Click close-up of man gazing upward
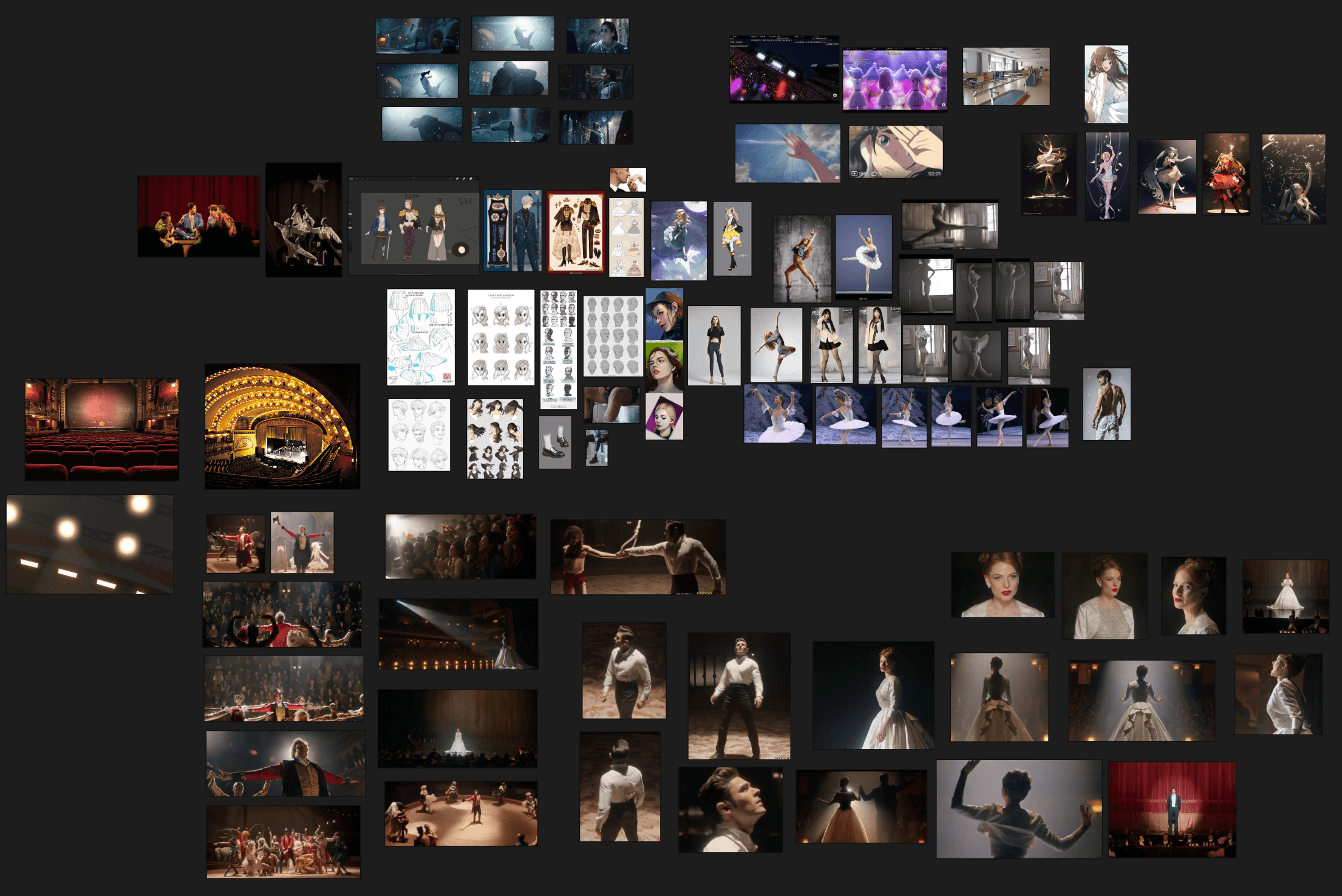1342x896 pixels. [730, 810]
